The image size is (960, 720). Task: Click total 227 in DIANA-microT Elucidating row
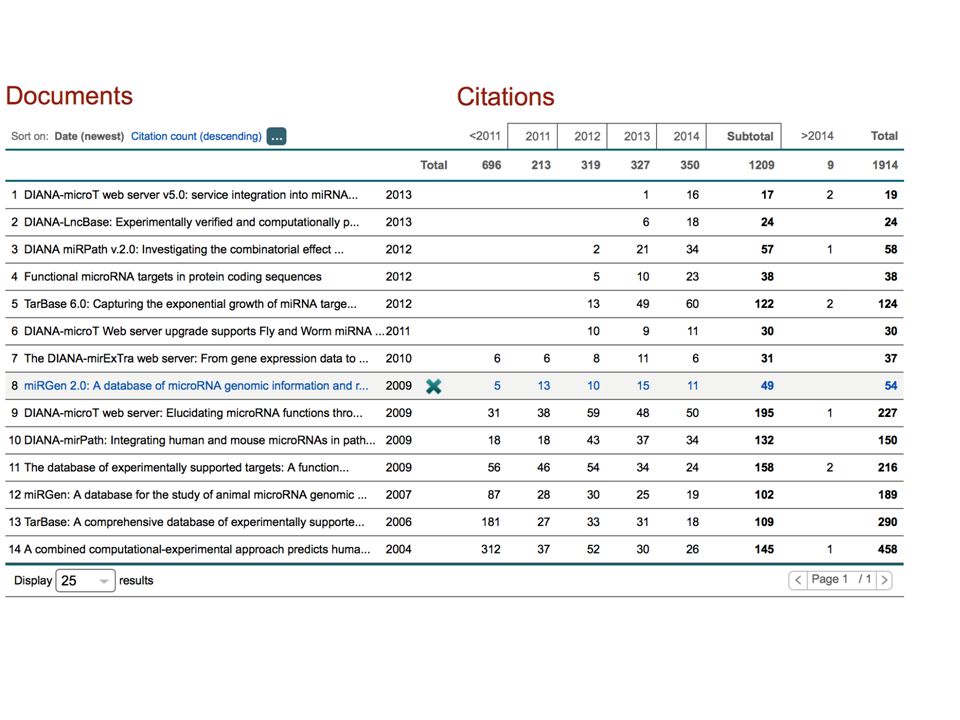[887, 413]
